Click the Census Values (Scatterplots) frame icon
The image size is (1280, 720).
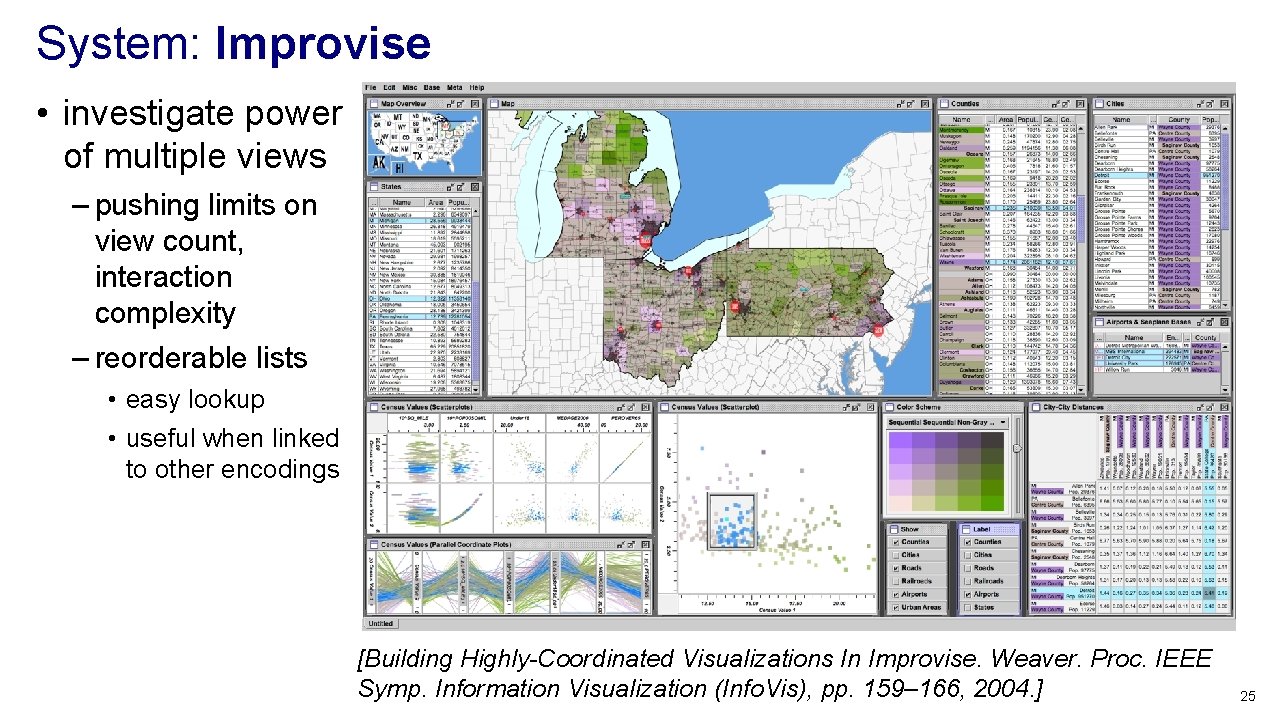click(373, 407)
